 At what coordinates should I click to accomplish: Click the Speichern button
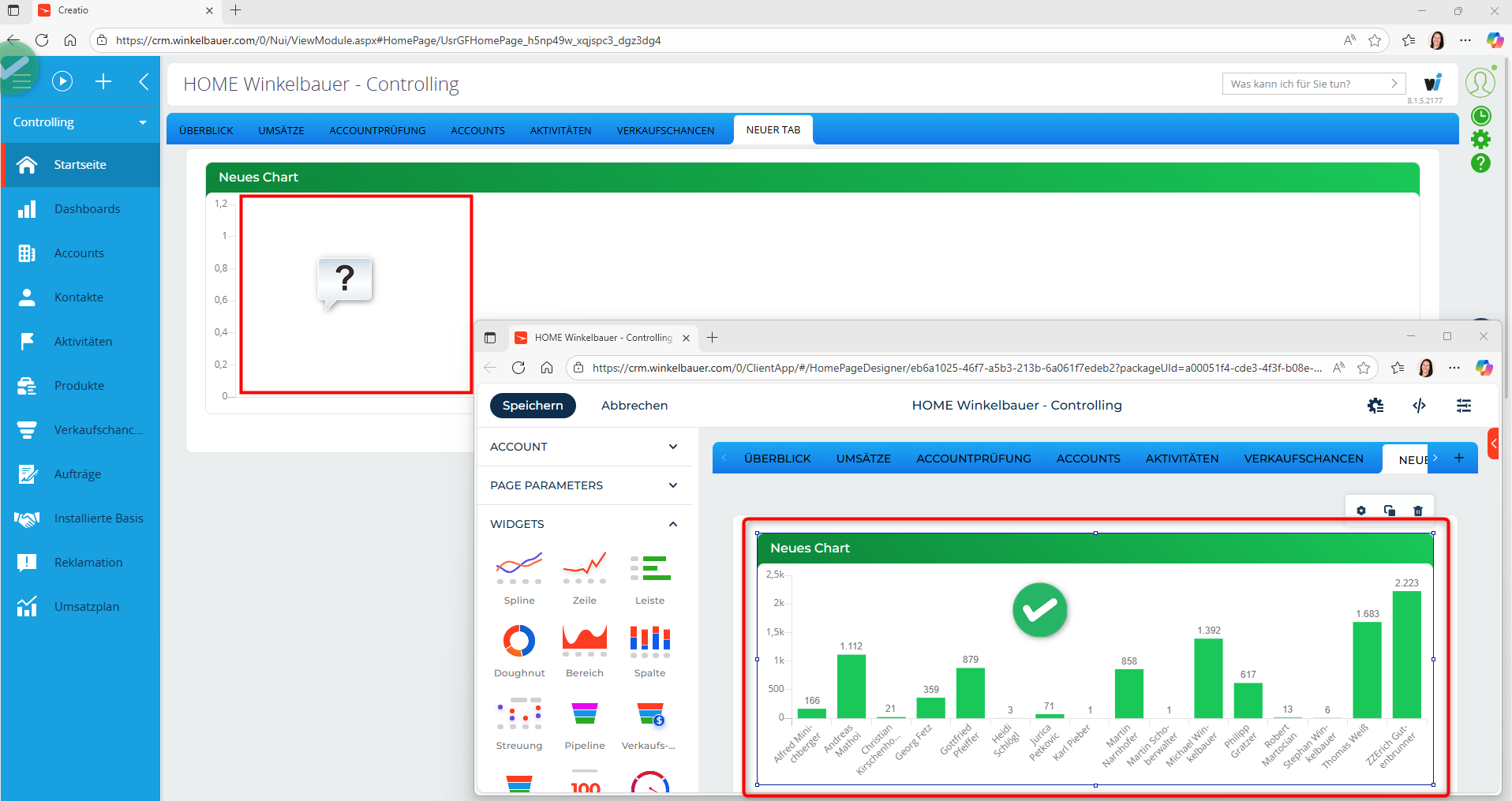[x=533, y=406]
